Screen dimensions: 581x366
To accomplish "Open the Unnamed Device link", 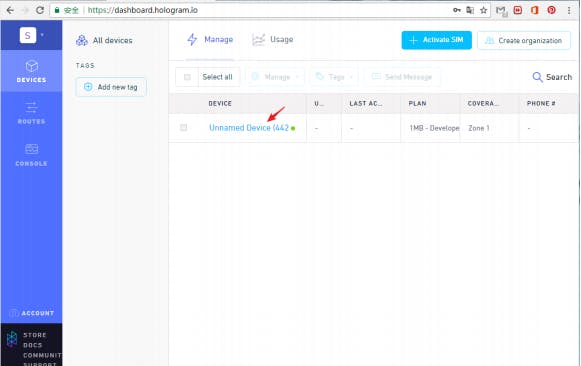I will click(x=249, y=128).
